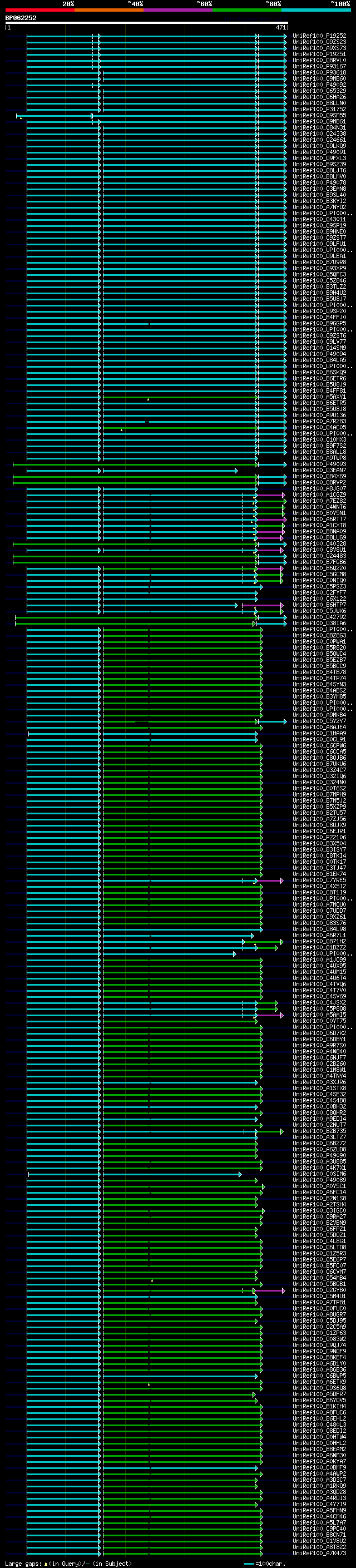
Task: Select label UniRef100_Q9SM55
Action: (319, 116)
